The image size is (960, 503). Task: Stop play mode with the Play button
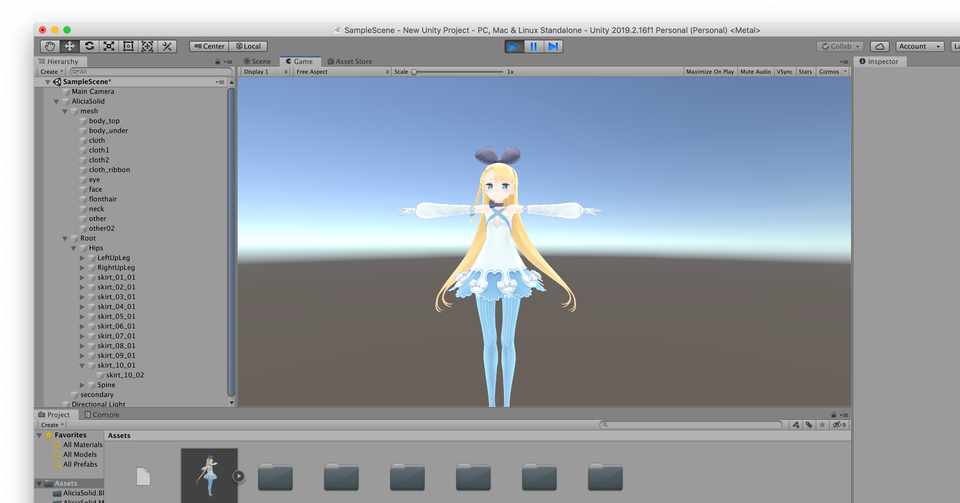coord(514,47)
